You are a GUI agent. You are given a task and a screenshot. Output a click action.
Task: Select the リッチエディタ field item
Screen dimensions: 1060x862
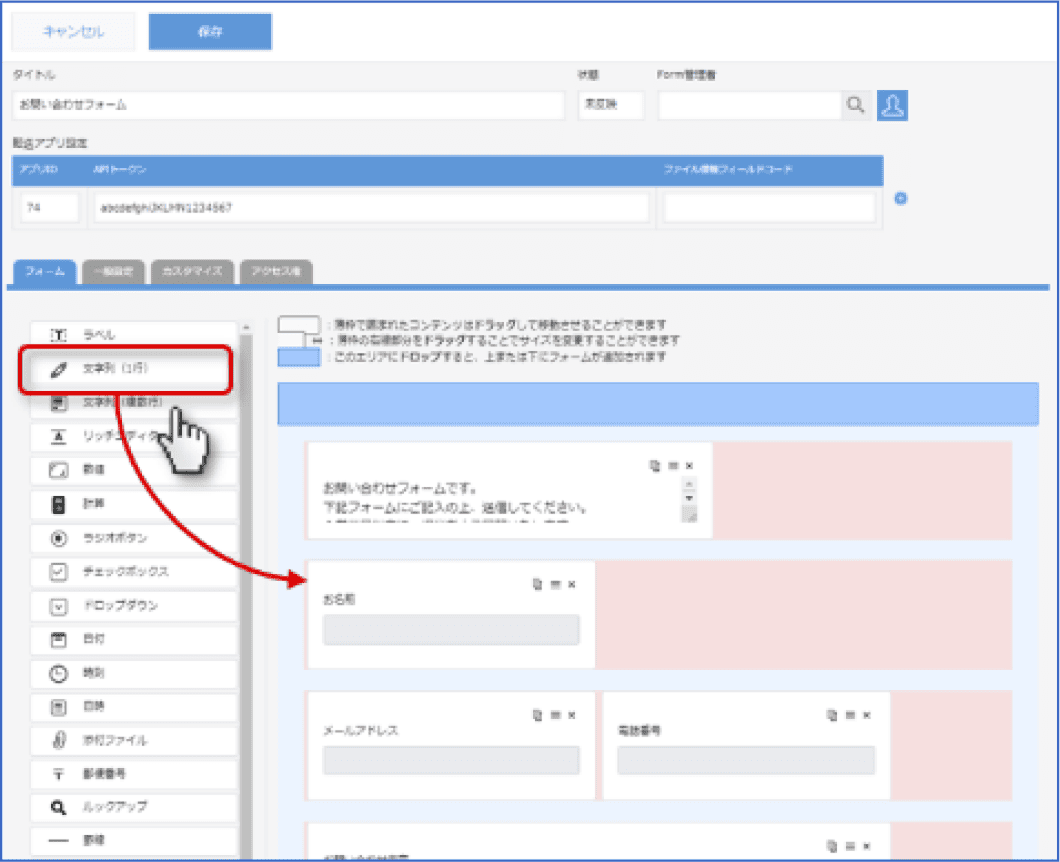[x=134, y=436]
